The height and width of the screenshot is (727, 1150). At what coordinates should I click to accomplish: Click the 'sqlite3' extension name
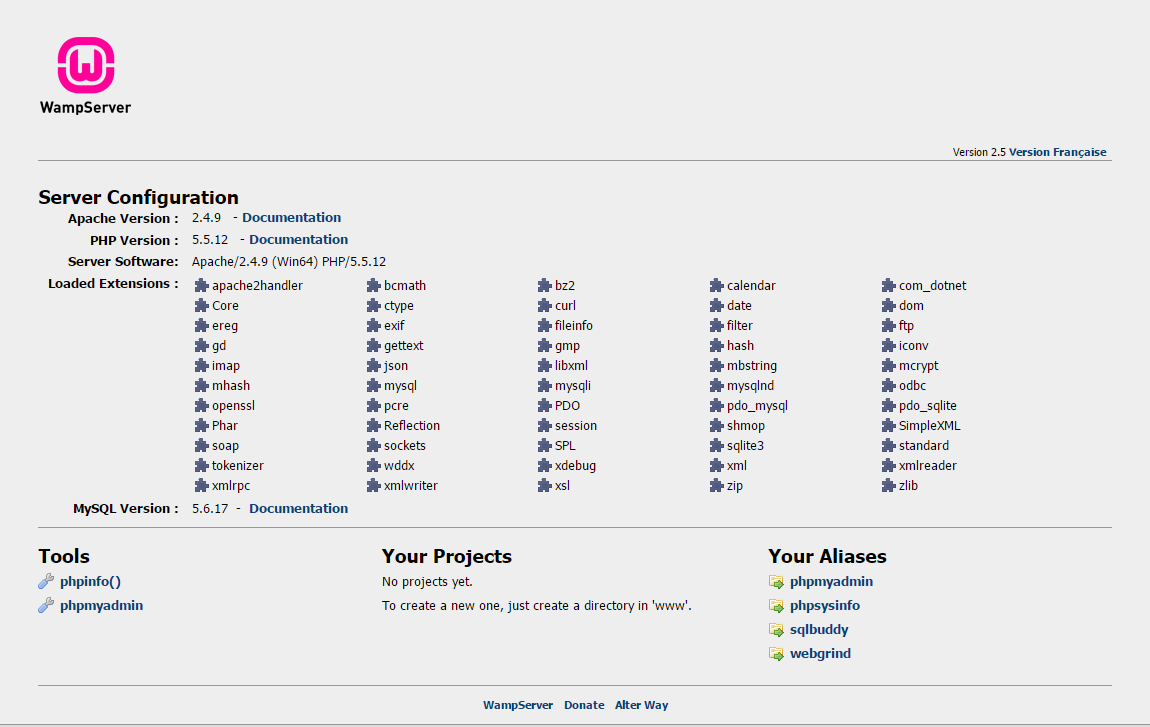click(745, 446)
